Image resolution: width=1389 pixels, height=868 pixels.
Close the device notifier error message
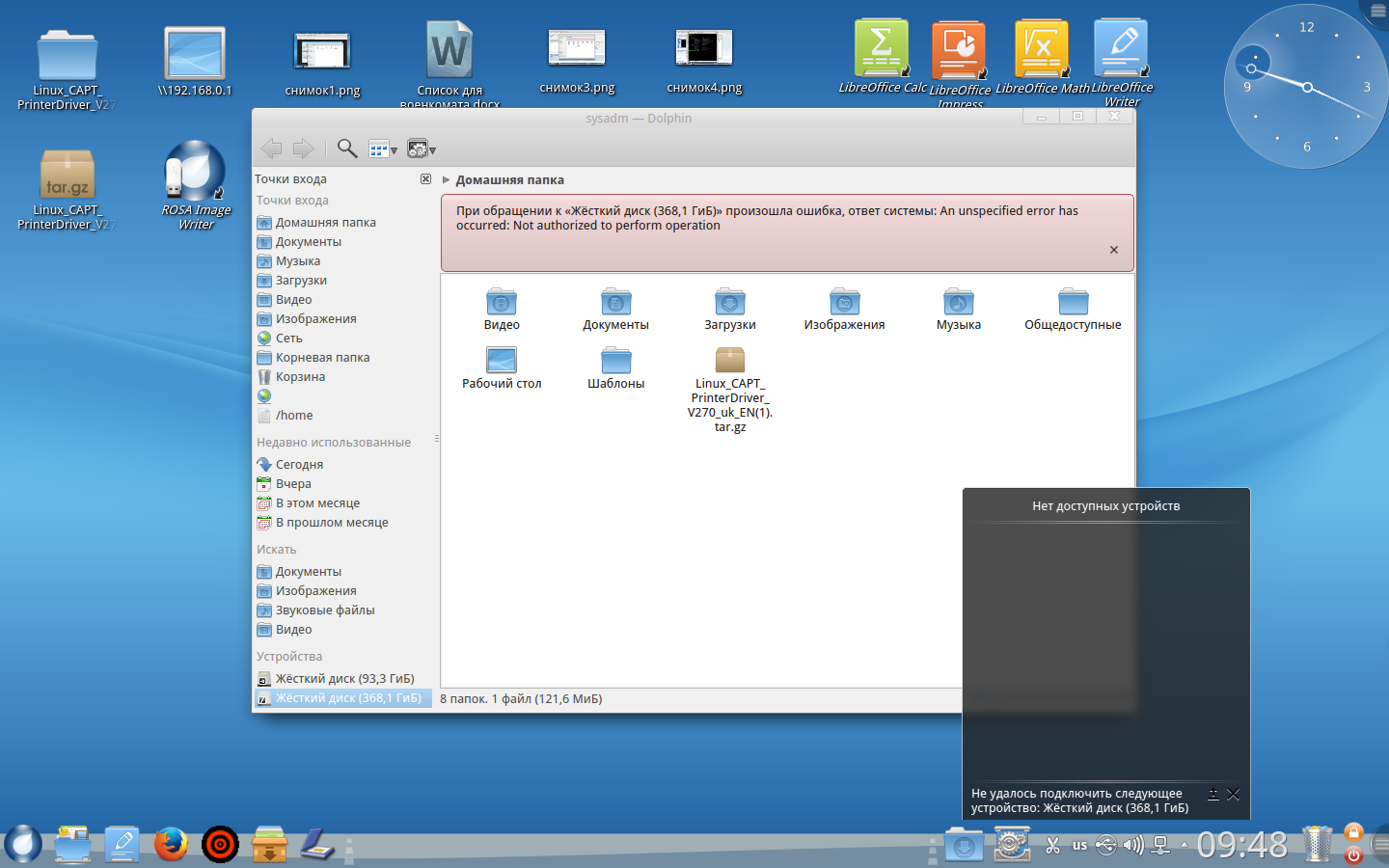1233,795
